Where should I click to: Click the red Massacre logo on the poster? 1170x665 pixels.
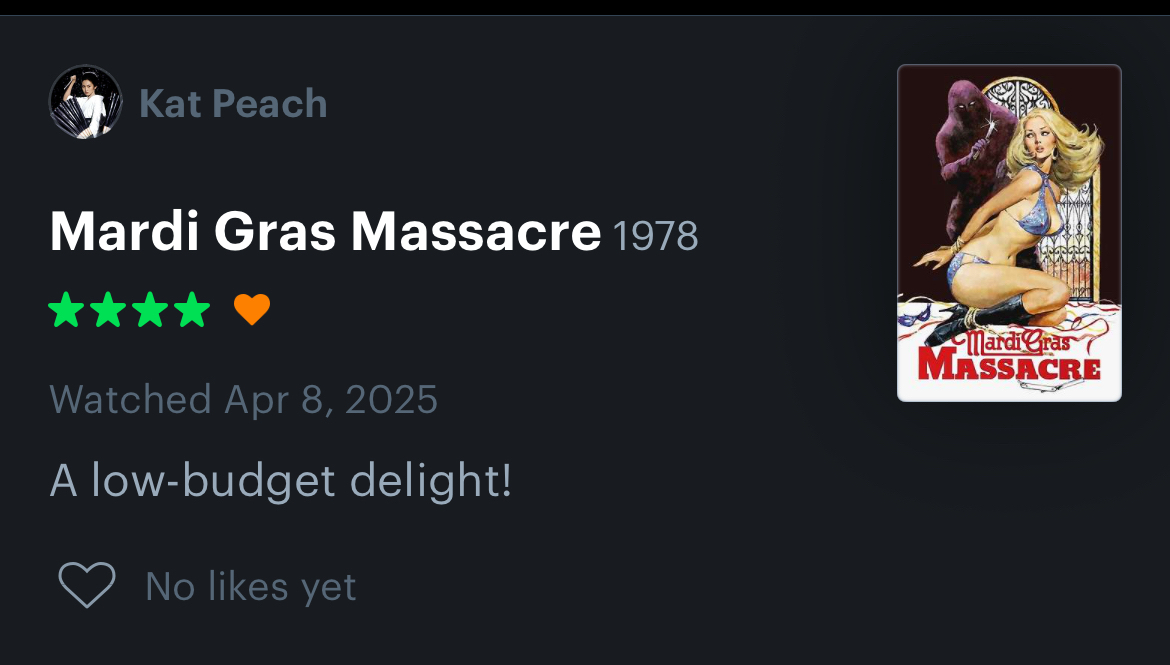tap(1009, 367)
